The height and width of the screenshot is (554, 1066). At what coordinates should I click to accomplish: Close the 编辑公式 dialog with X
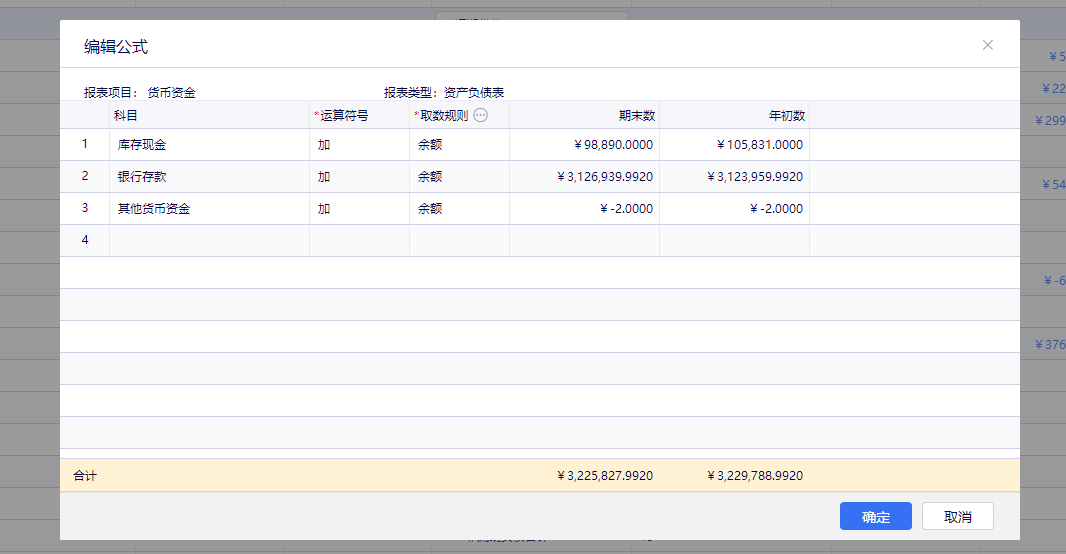coord(988,45)
